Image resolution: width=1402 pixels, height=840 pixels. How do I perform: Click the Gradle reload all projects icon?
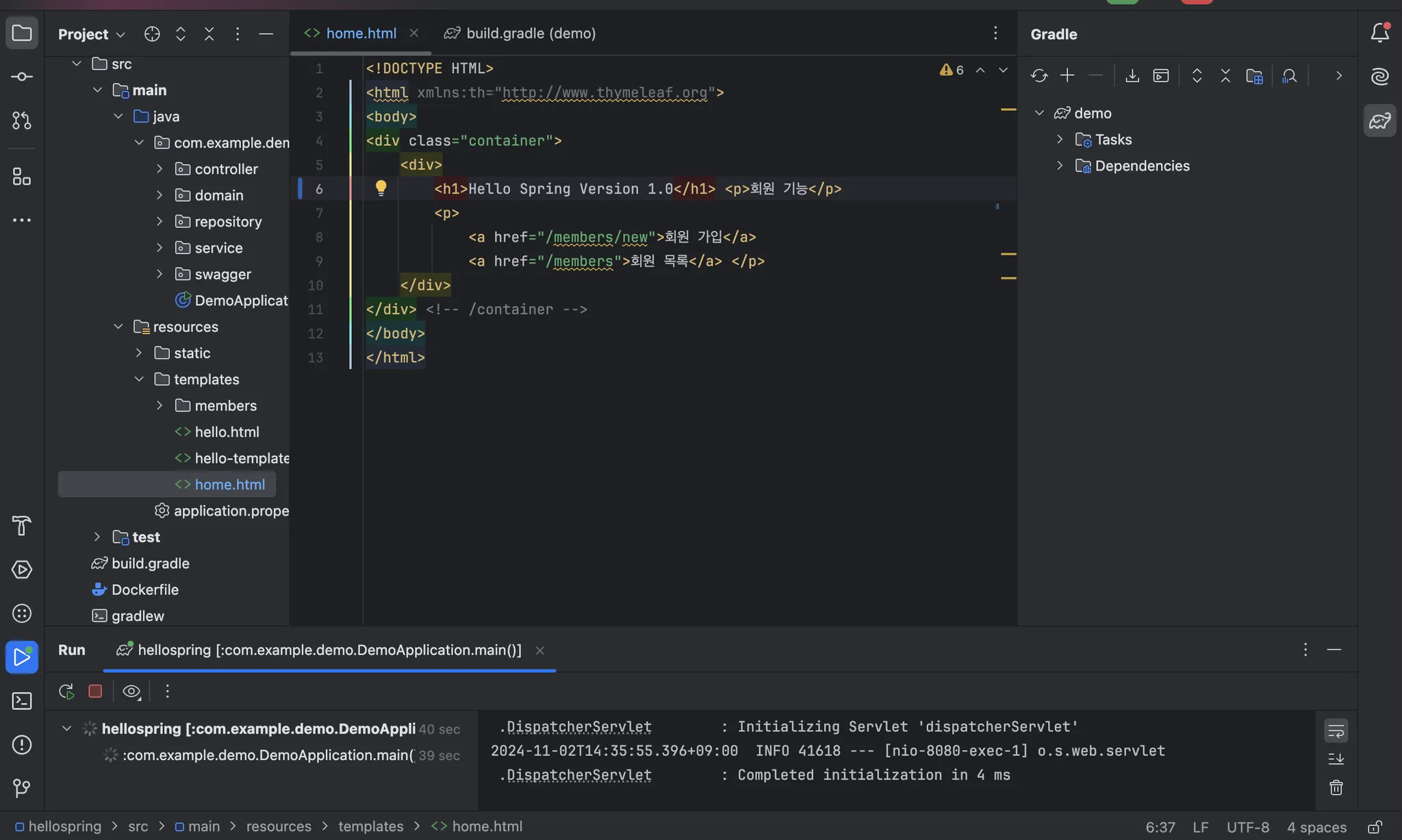click(x=1038, y=76)
